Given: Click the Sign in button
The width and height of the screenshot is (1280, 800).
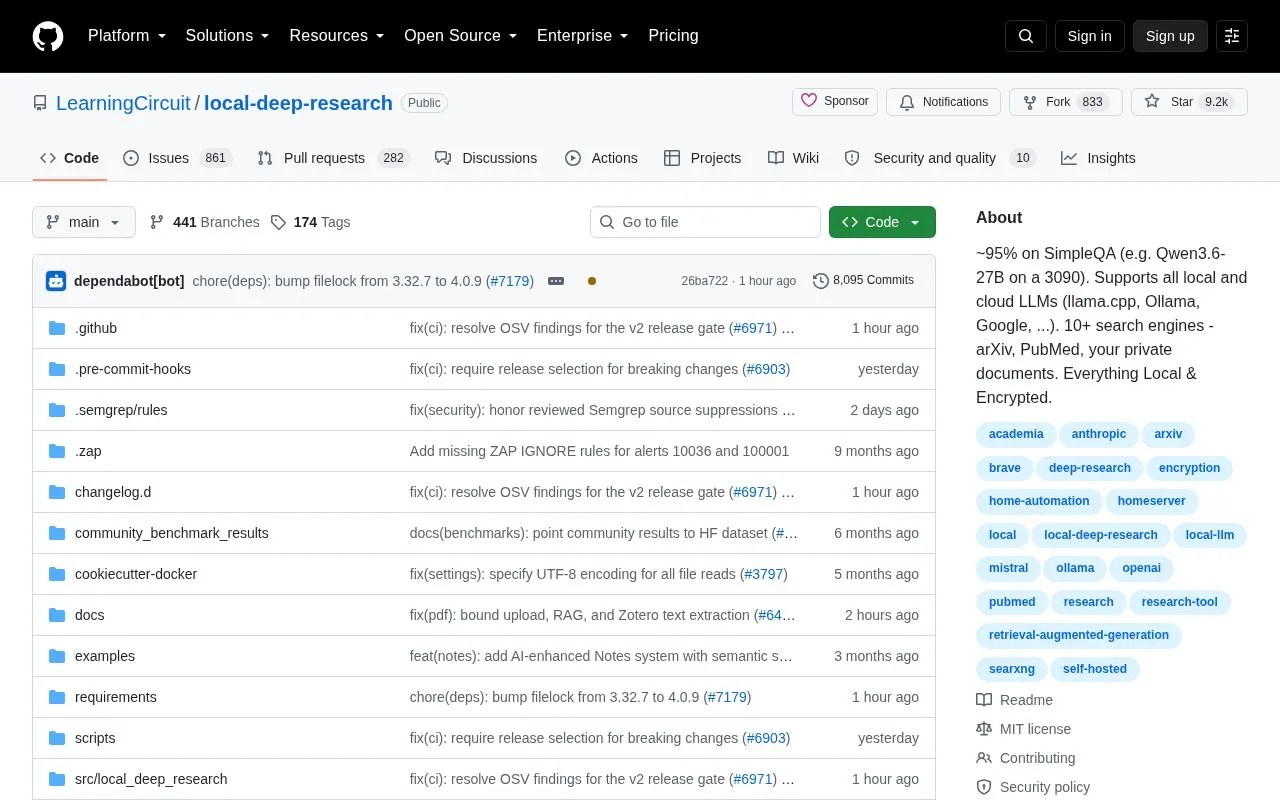Looking at the screenshot, I should point(1089,36).
